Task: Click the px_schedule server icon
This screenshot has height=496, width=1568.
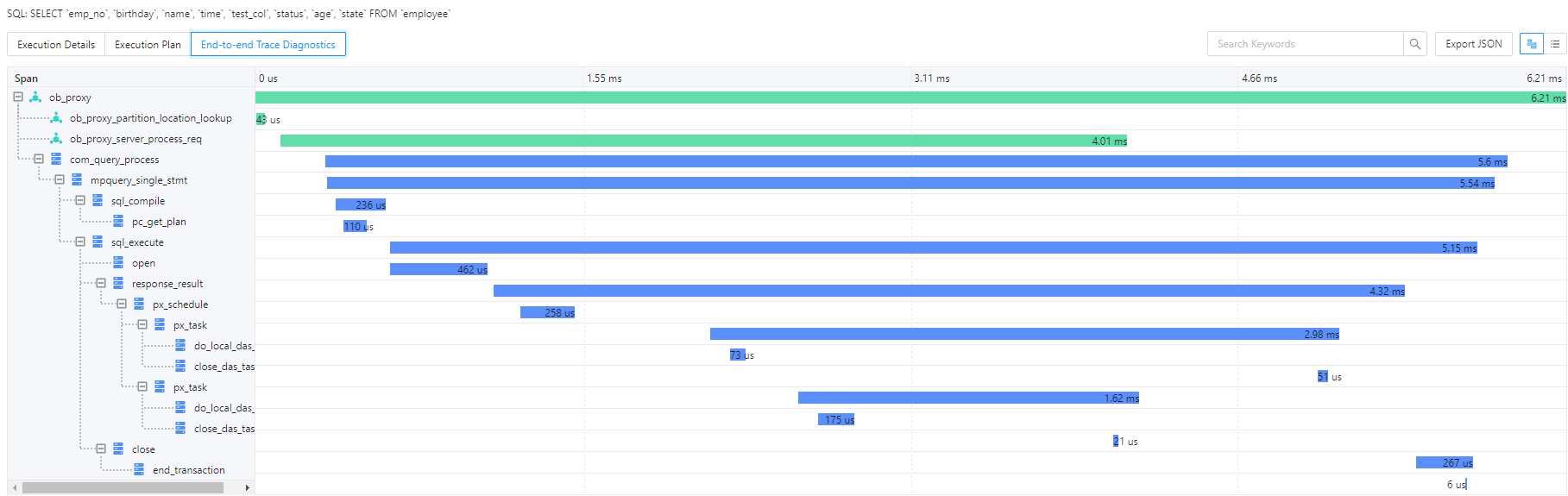Action: point(139,305)
